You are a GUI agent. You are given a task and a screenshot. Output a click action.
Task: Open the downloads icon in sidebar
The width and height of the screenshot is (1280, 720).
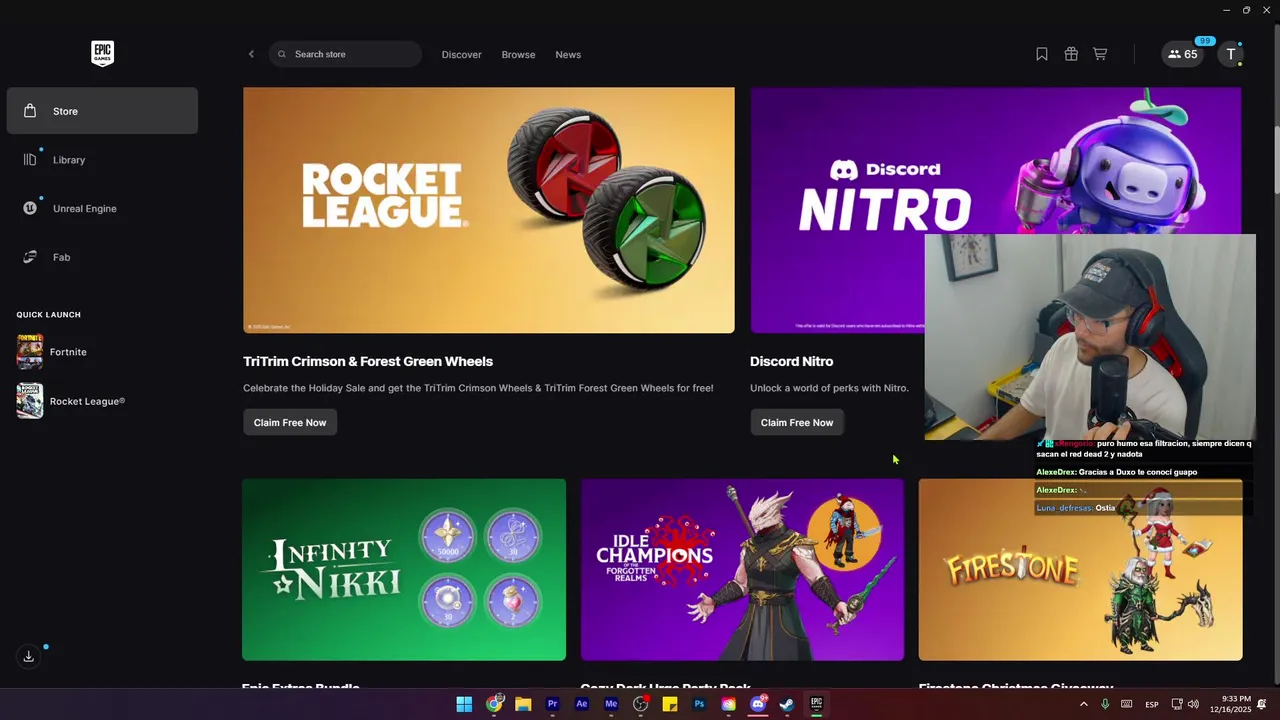[28, 656]
